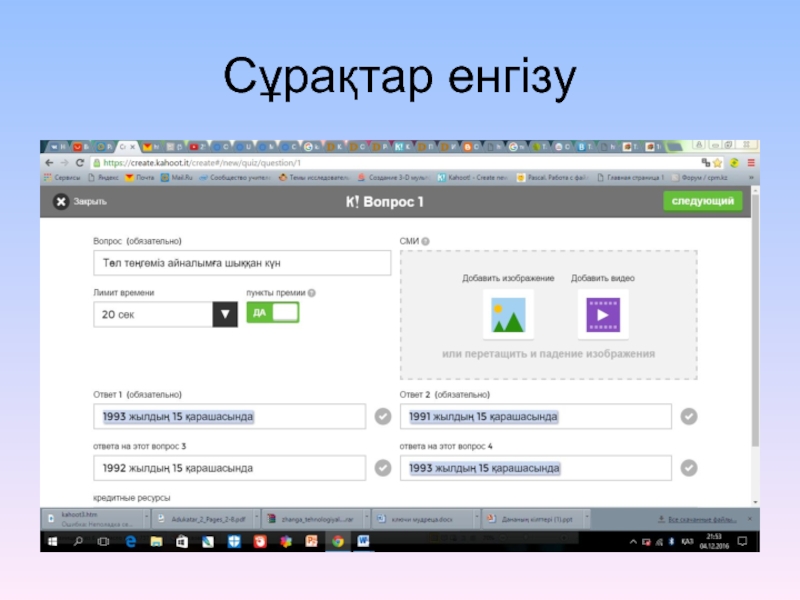
Task: Mark answer 4 as correct
Action: coord(689,468)
